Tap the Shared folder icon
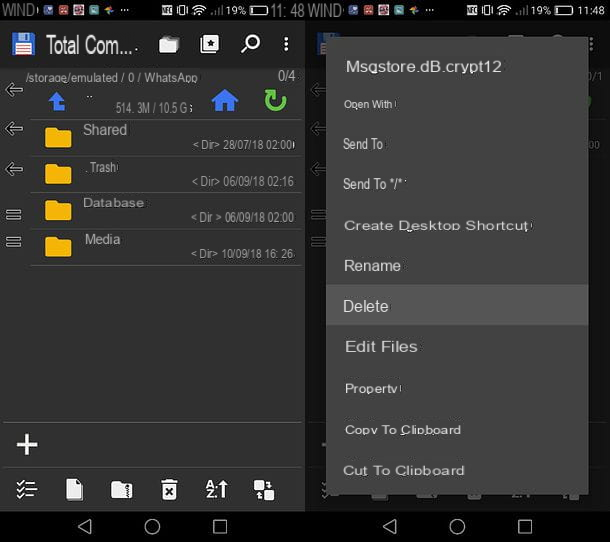The width and height of the screenshot is (610, 542). 58,137
